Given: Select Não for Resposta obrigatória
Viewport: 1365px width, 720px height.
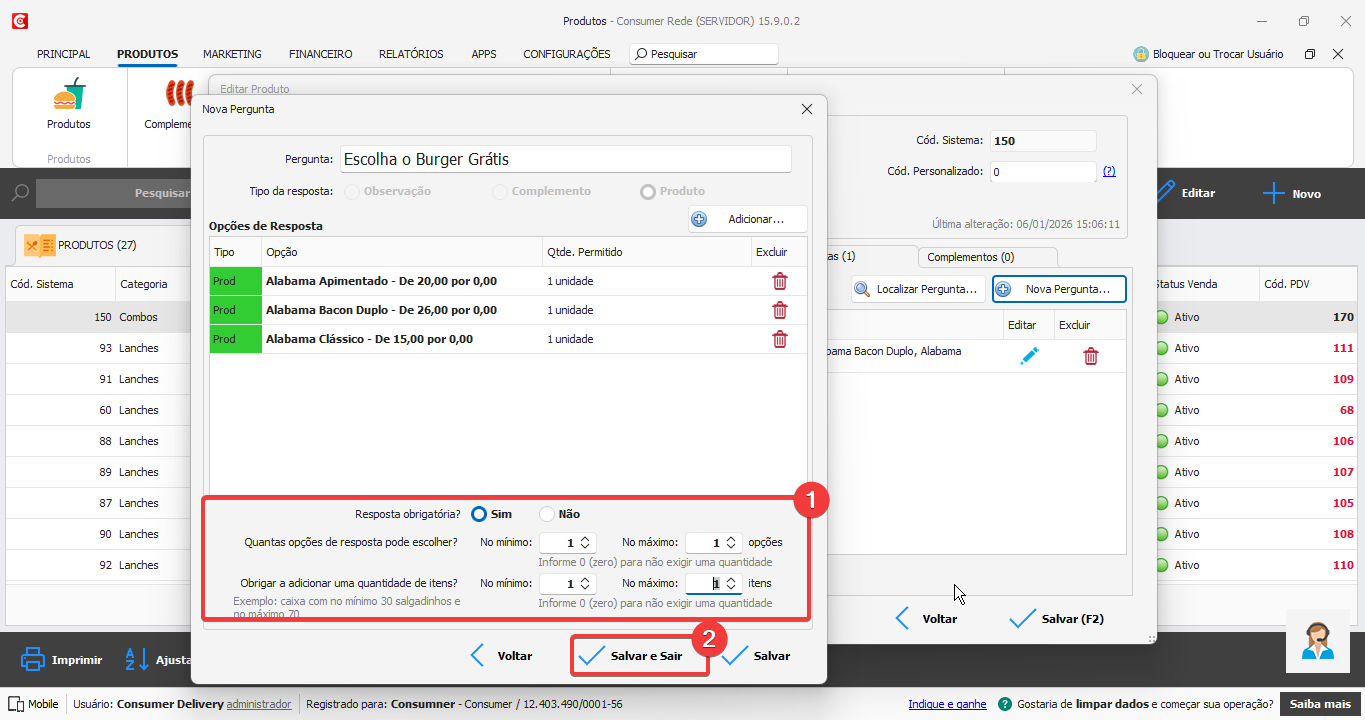Looking at the screenshot, I should tap(547, 514).
